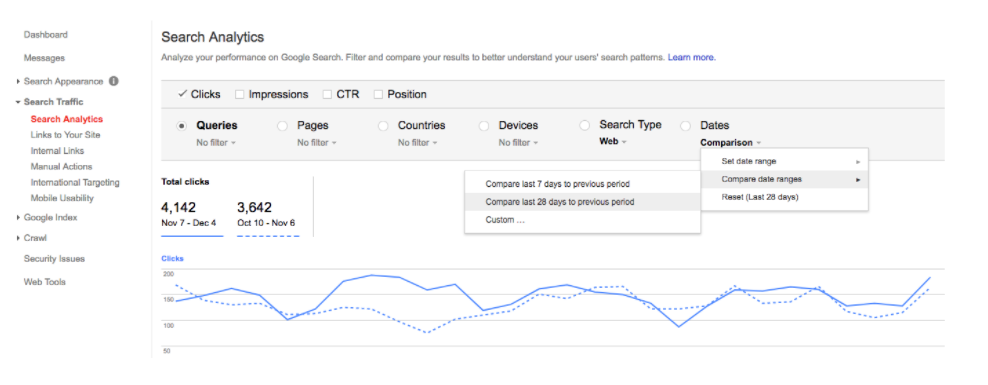Open the Dates Comparison dropdown

(x=731, y=143)
